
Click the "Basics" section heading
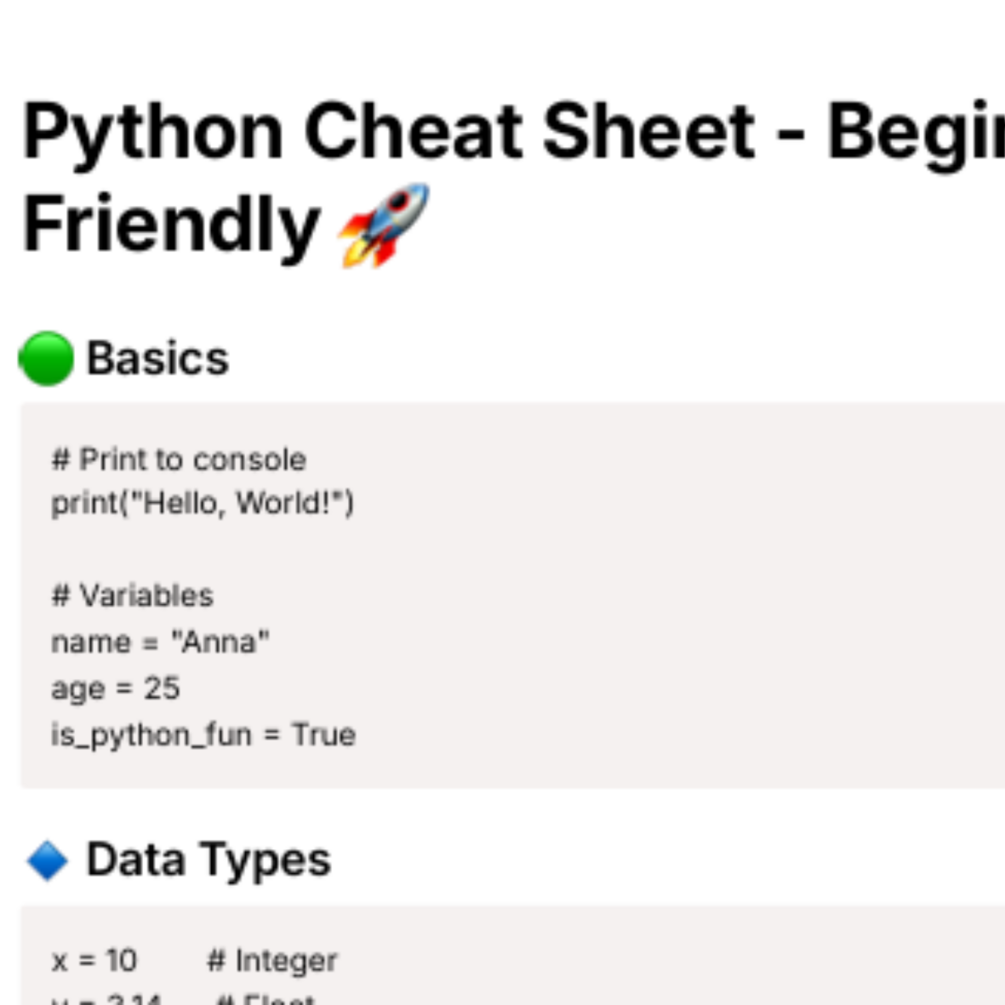pyautogui.click(x=157, y=358)
